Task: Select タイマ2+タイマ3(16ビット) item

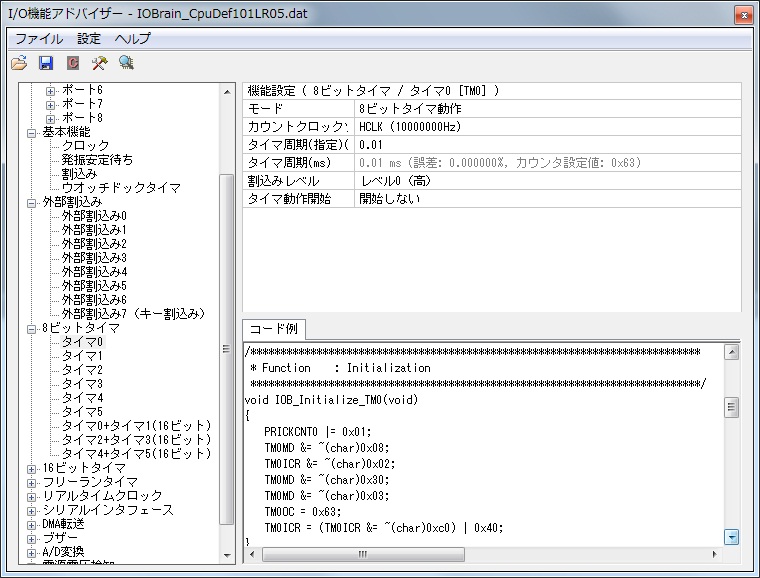Action: [x=137, y=440]
